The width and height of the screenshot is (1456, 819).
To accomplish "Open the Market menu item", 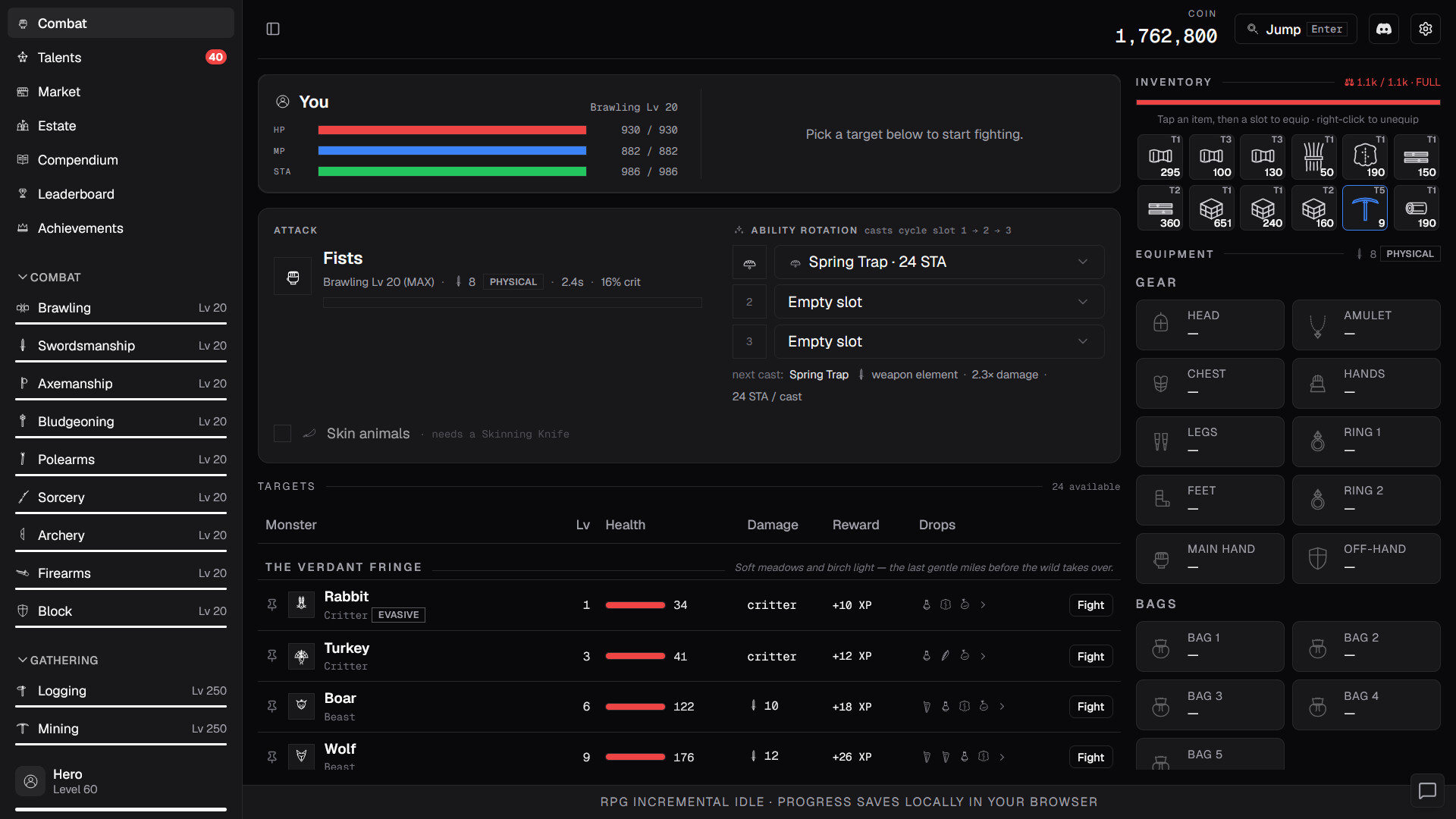I will (121, 92).
